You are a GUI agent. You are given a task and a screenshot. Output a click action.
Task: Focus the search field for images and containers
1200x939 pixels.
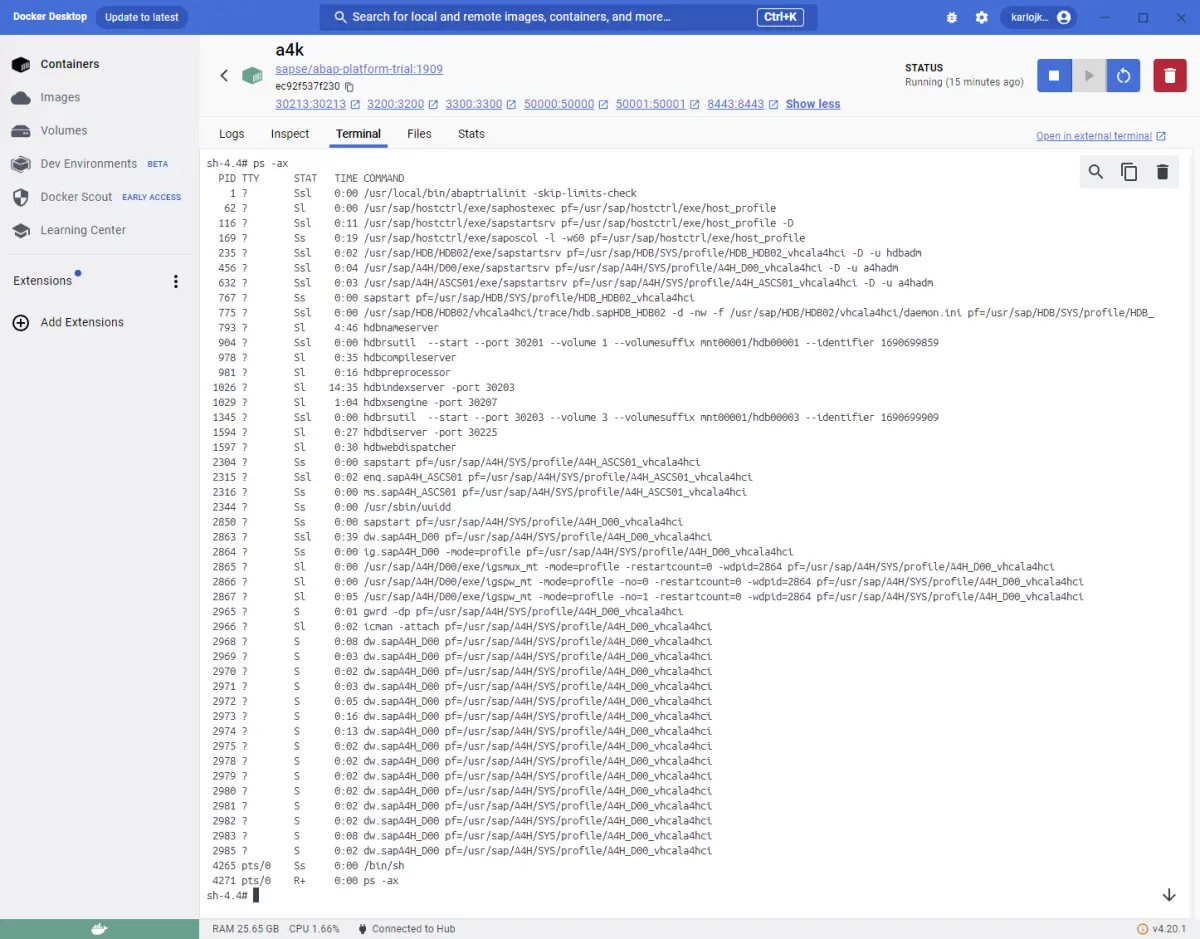pos(568,17)
